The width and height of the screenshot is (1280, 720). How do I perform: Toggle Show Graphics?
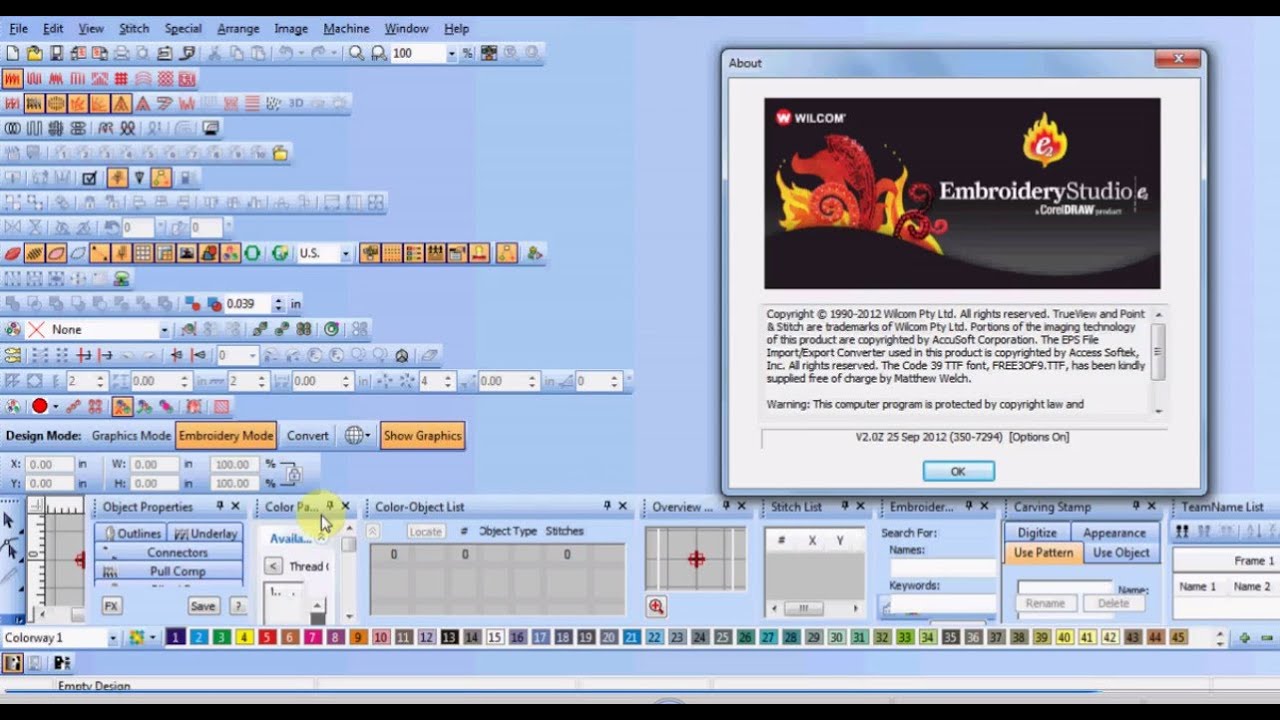click(x=422, y=435)
